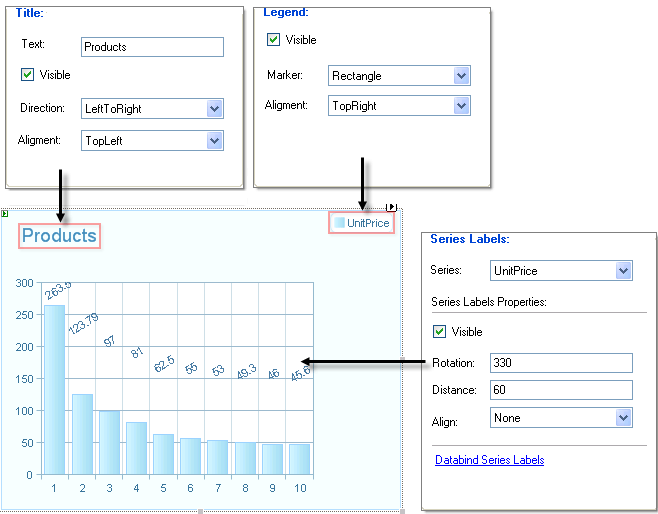Open the Series UnitPrice dropdown
Image resolution: width=658 pixels, height=514 pixels.
pyautogui.click(x=624, y=271)
